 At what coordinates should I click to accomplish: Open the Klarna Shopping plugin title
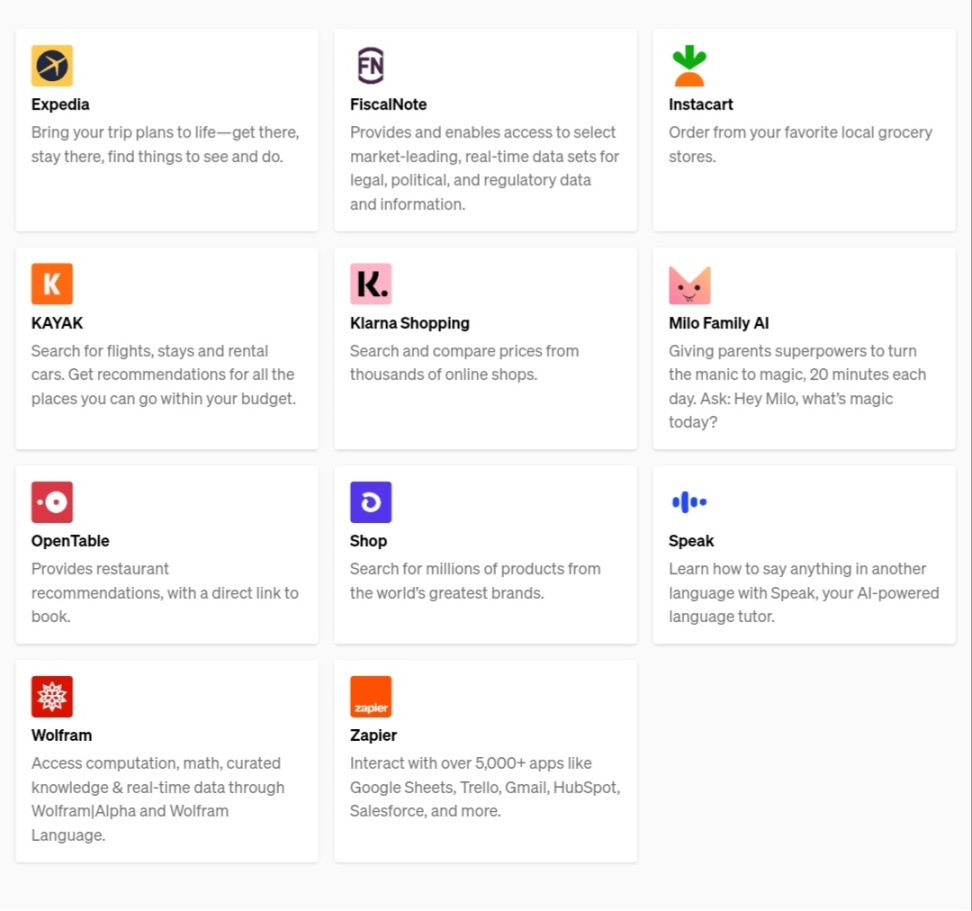pyautogui.click(x=410, y=323)
